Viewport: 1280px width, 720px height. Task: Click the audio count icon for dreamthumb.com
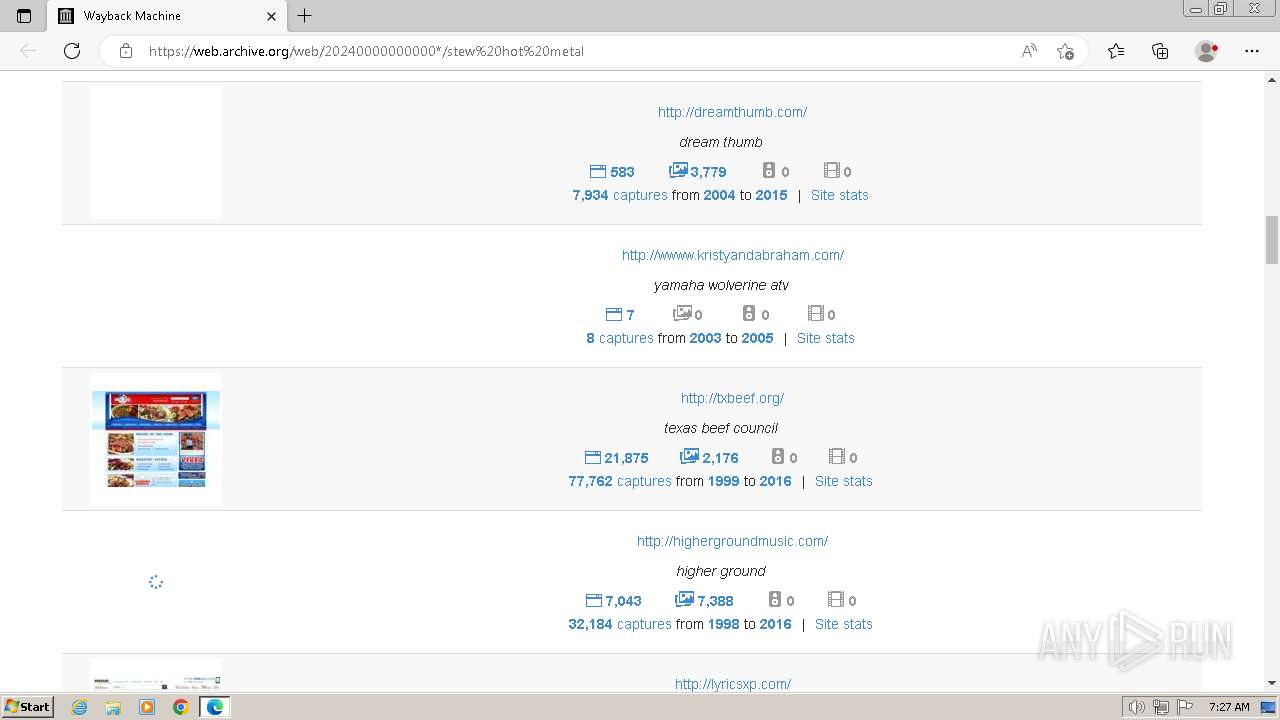click(x=769, y=171)
